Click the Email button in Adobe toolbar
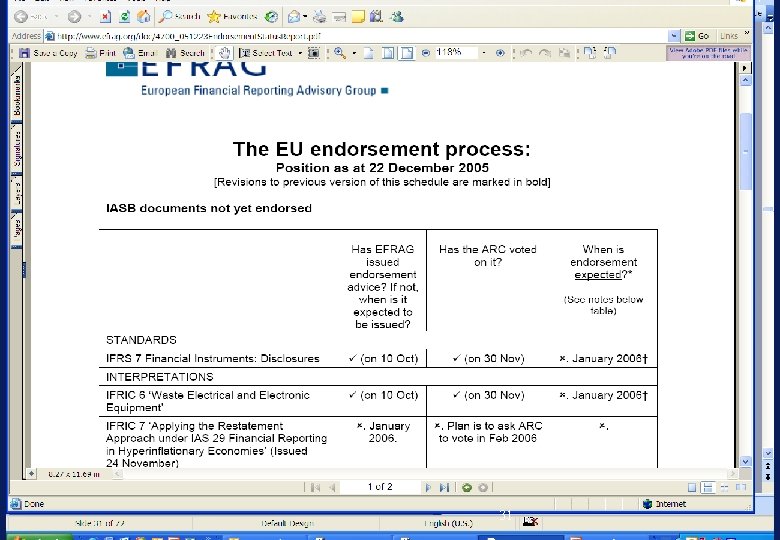Screen dimensions: 780x540 (x=140, y=53)
